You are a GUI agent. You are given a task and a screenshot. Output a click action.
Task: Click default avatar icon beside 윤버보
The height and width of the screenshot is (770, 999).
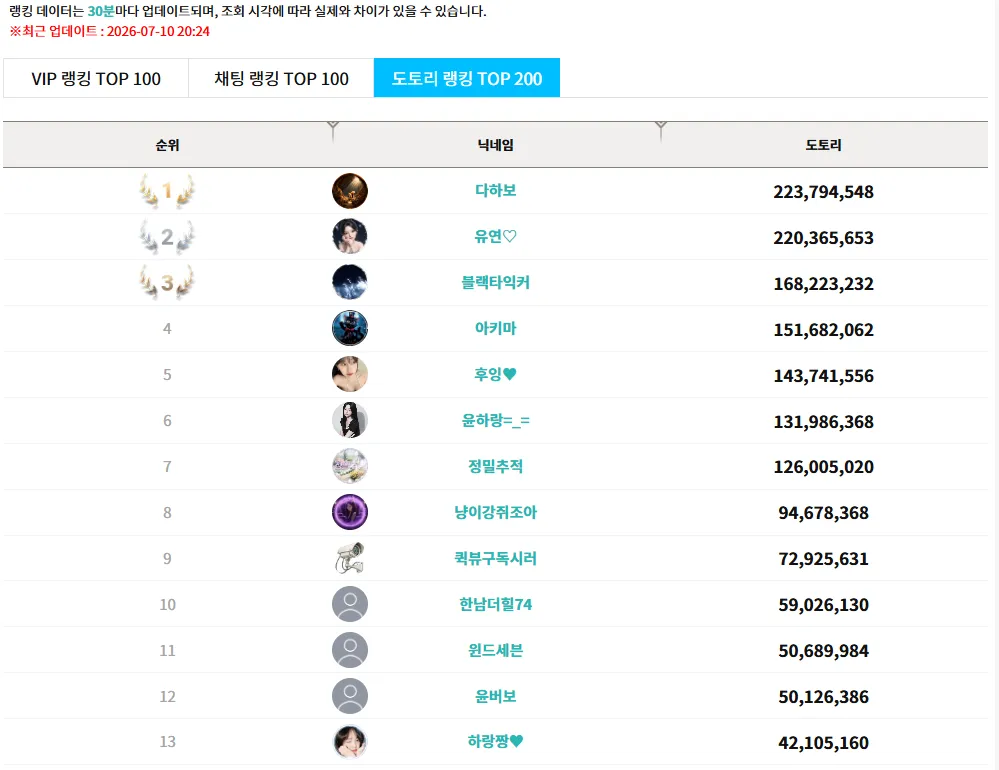(x=350, y=696)
